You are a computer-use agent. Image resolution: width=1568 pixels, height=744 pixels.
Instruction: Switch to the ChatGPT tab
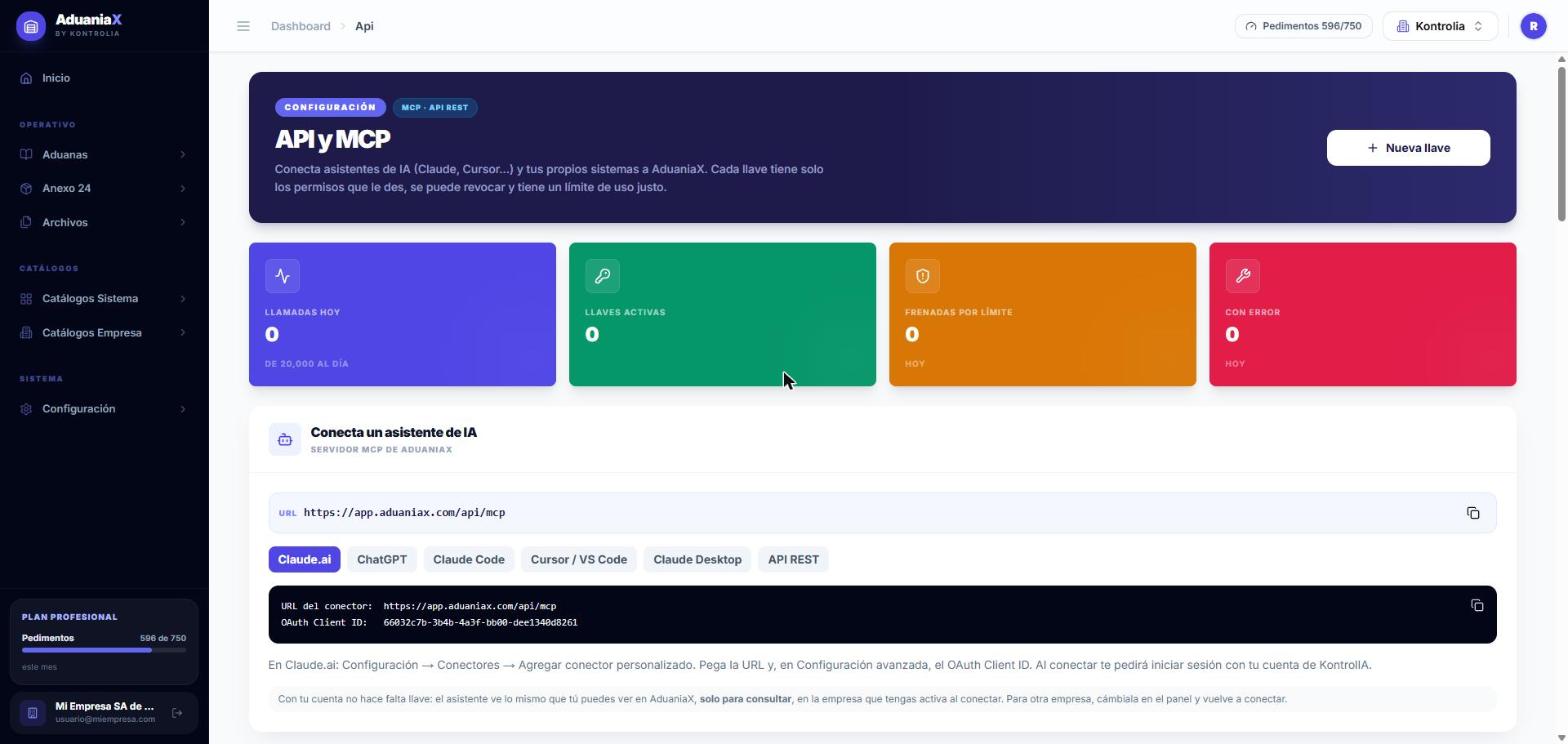(x=382, y=560)
